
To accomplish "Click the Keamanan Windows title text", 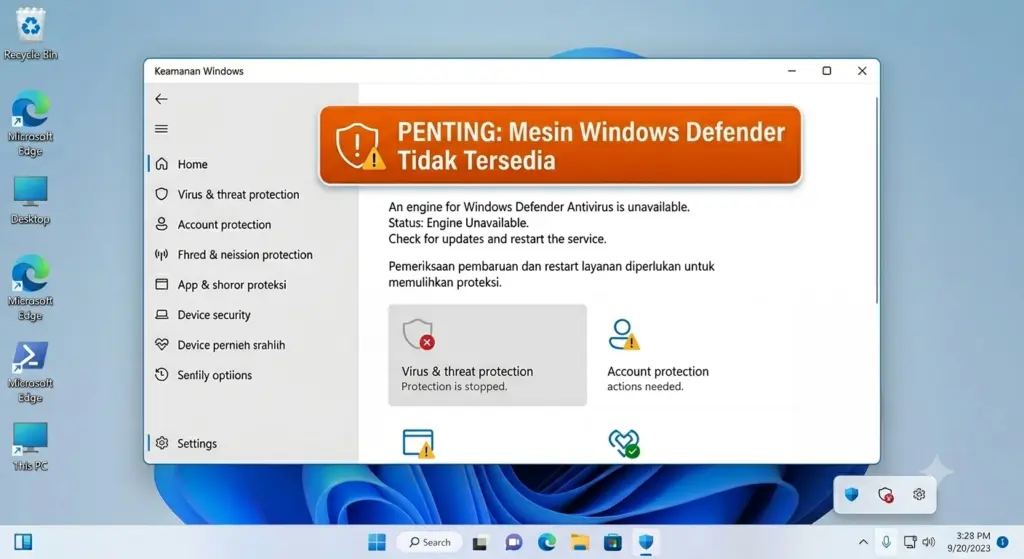I will [x=199, y=71].
